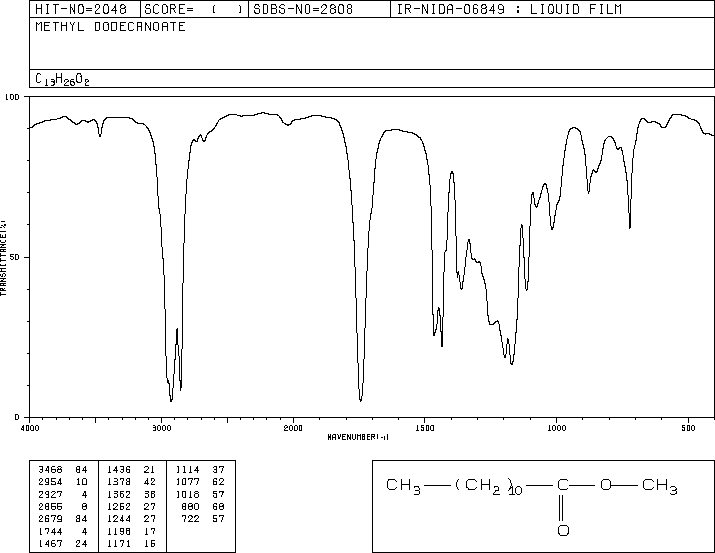Click the 50 label on transmittance axis

(x=15, y=257)
